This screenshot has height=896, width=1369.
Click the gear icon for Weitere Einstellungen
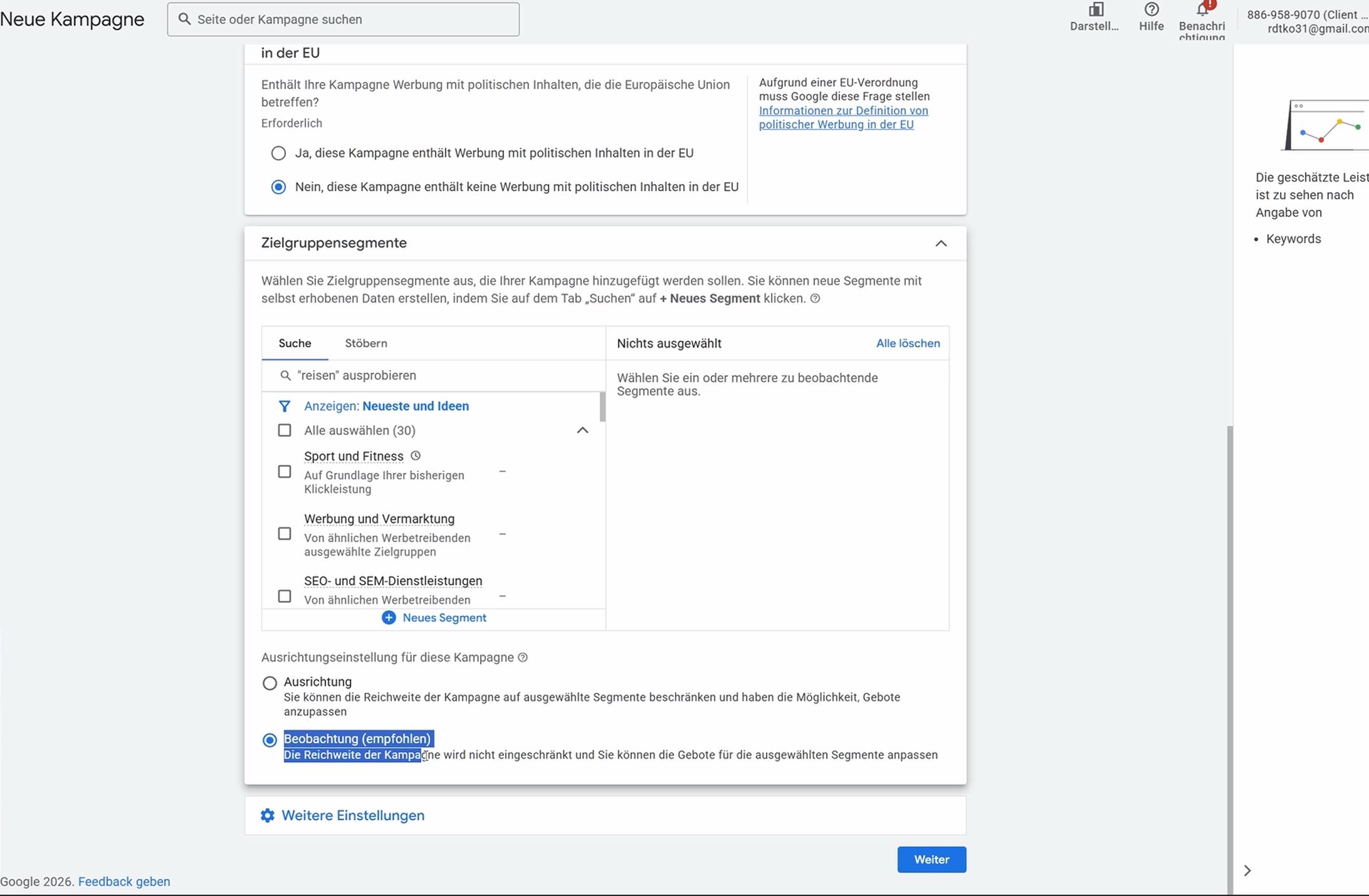[267, 815]
